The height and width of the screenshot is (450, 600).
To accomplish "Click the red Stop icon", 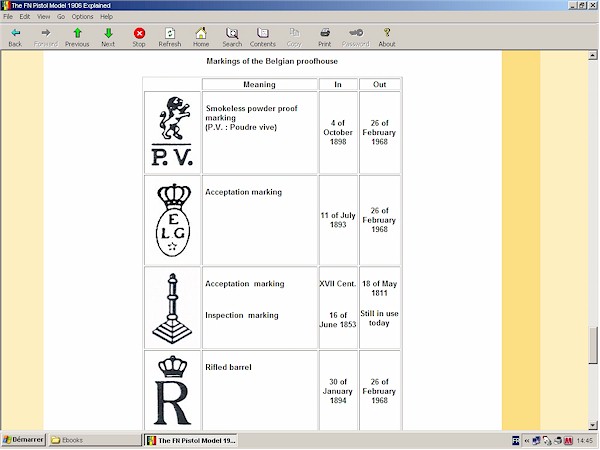I will click(139, 33).
